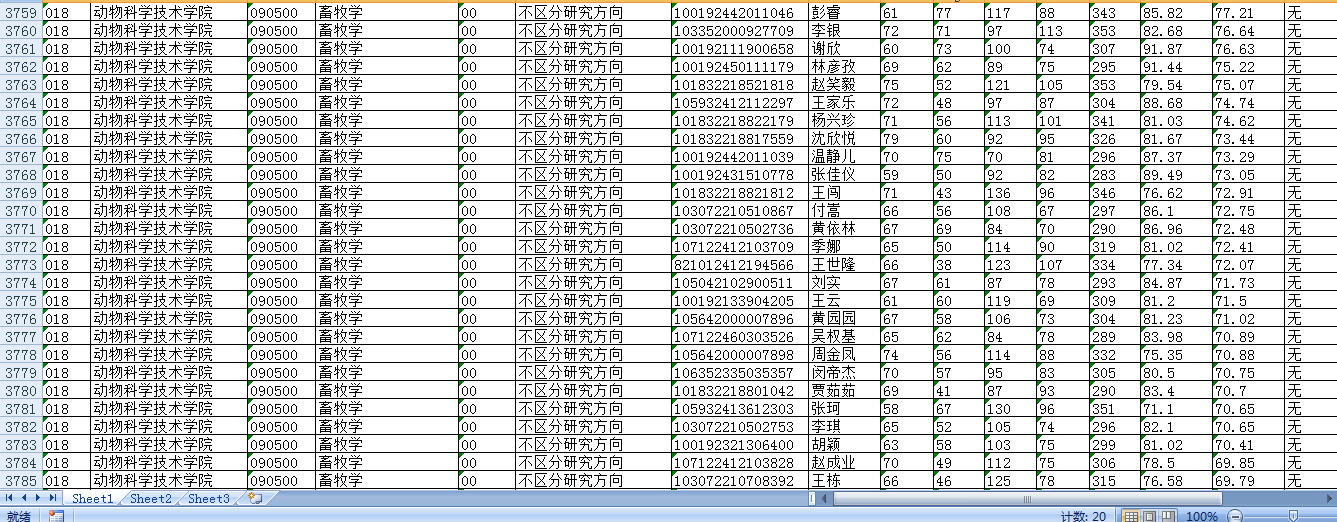Select row header 3778
Screen dimensions: 1337x522
click(21, 355)
